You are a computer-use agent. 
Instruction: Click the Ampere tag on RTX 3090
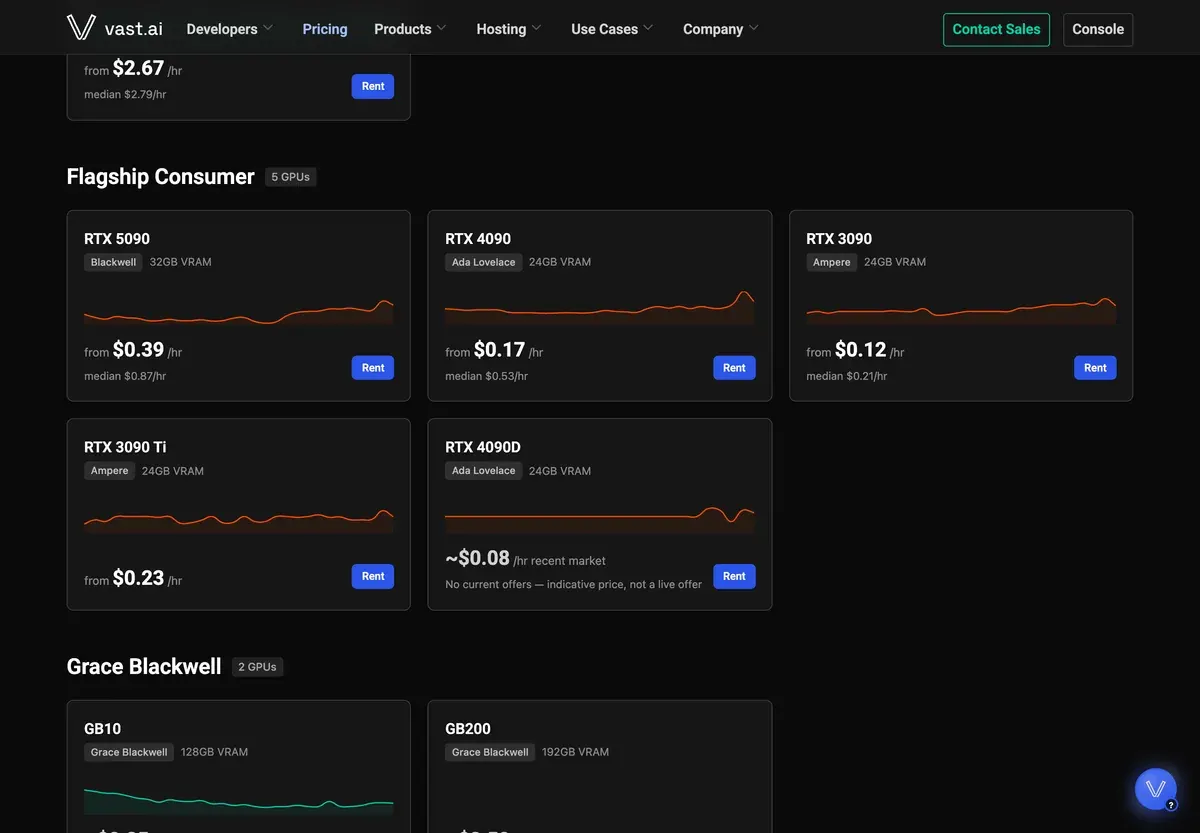point(832,262)
